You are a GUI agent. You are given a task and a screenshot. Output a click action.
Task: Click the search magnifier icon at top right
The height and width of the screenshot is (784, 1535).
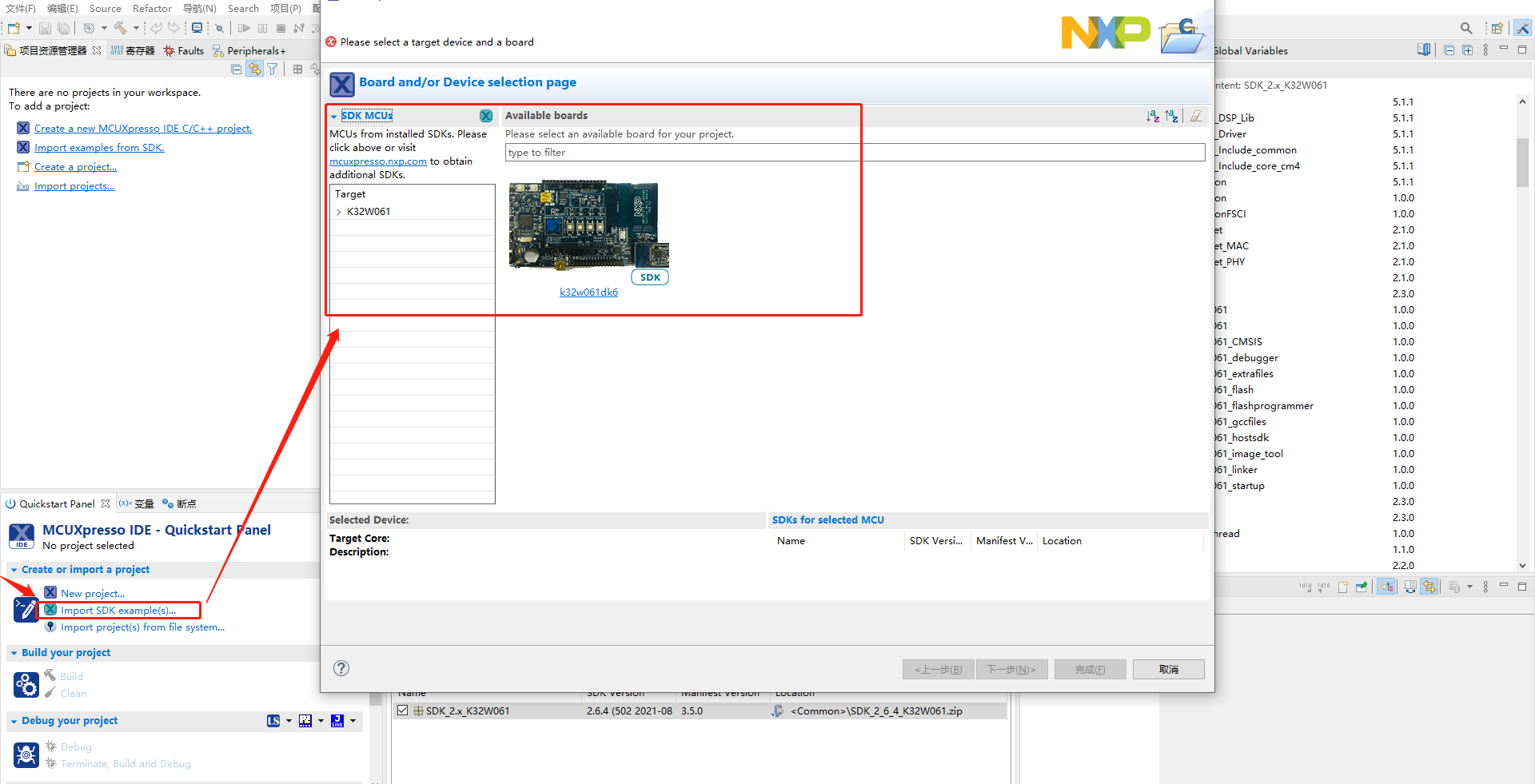[x=1466, y=28]
